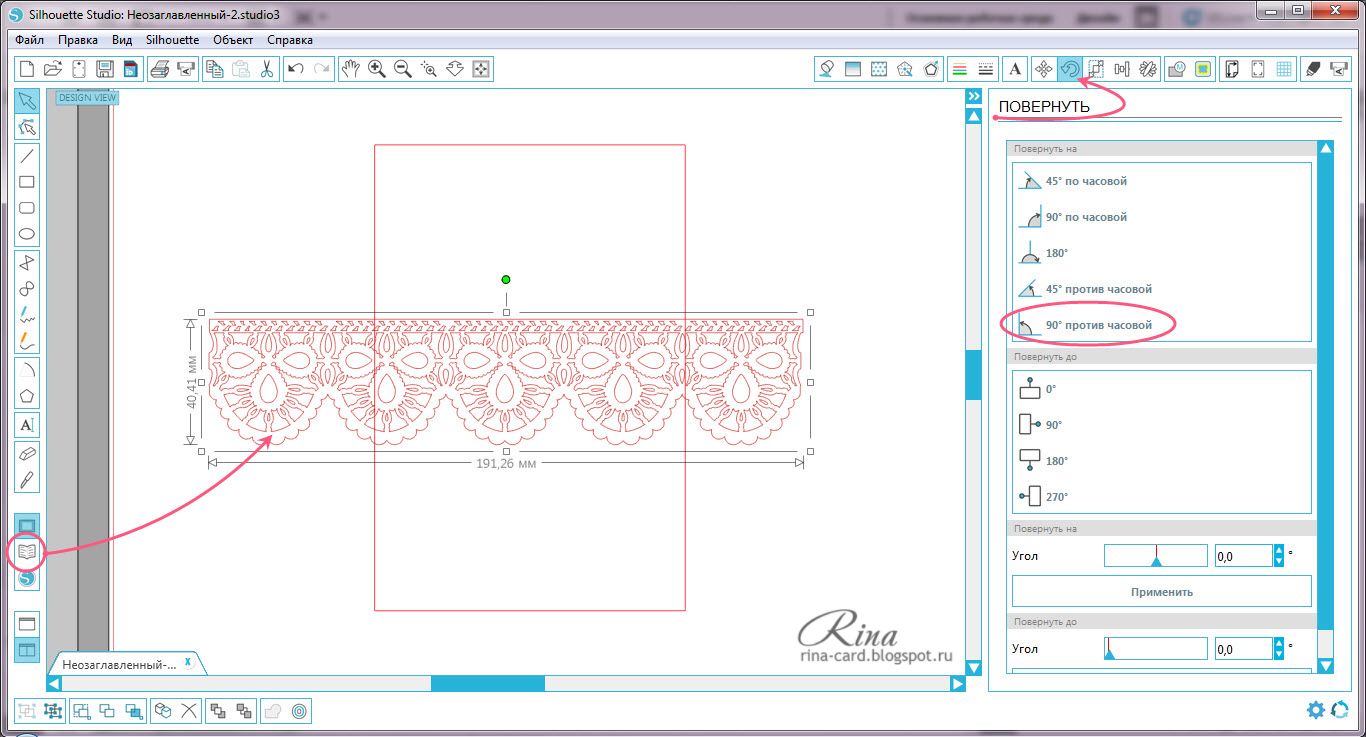Open the Silhouette online store icon
Image resolution: width=1366 pixels, height=737 pixels.
click(28, 577)
